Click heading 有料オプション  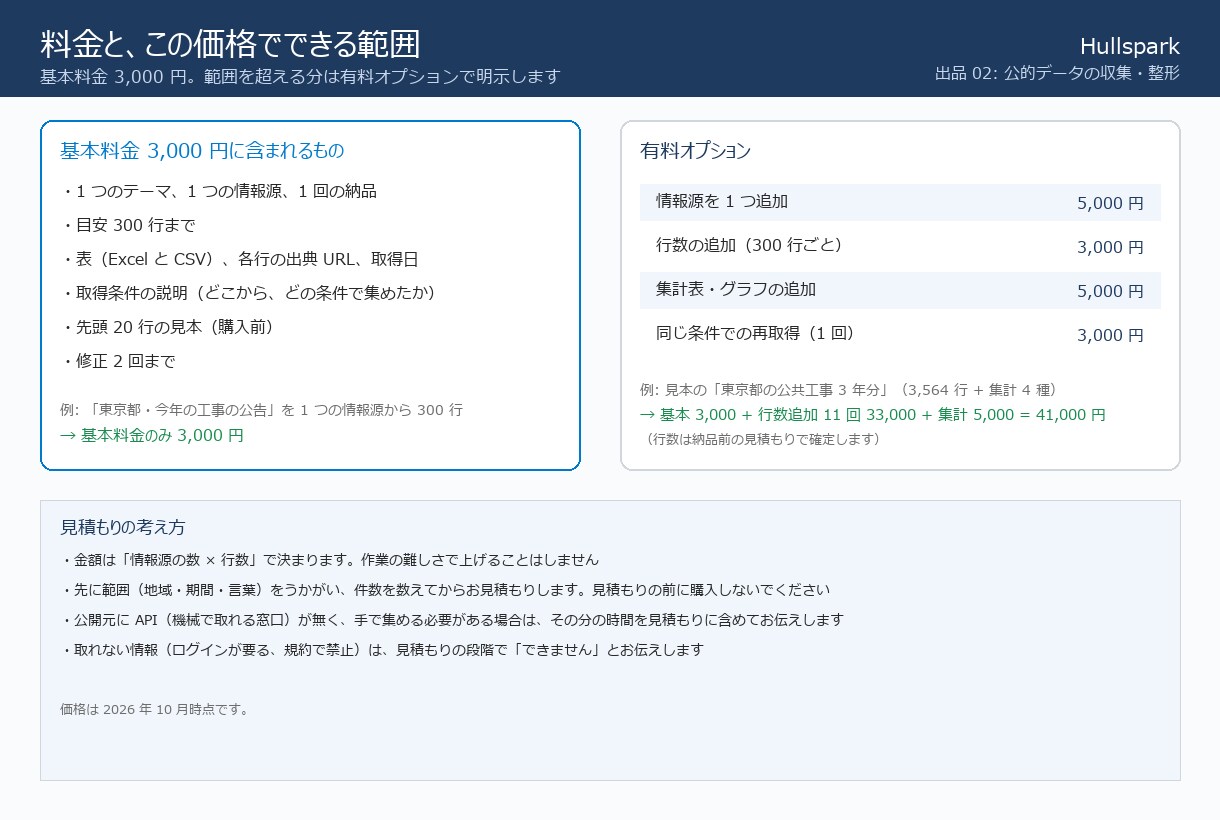(695, 151)
